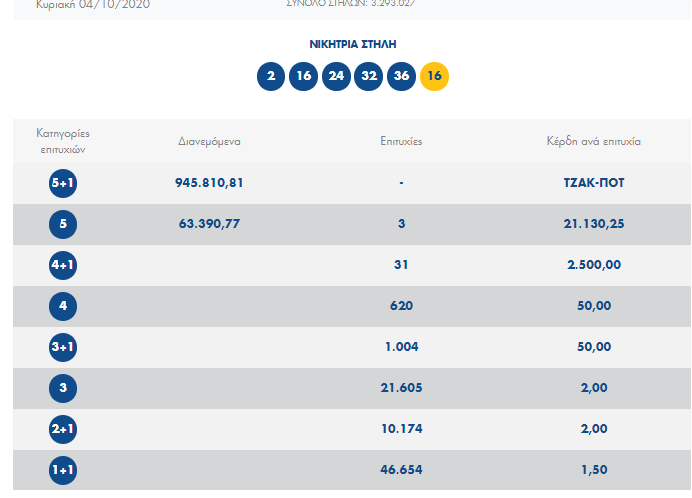Click the winning number ball 36
Image resolution: width=692 pixels, height=498 pixels.
pyautogui.click(x=401, y=76)
